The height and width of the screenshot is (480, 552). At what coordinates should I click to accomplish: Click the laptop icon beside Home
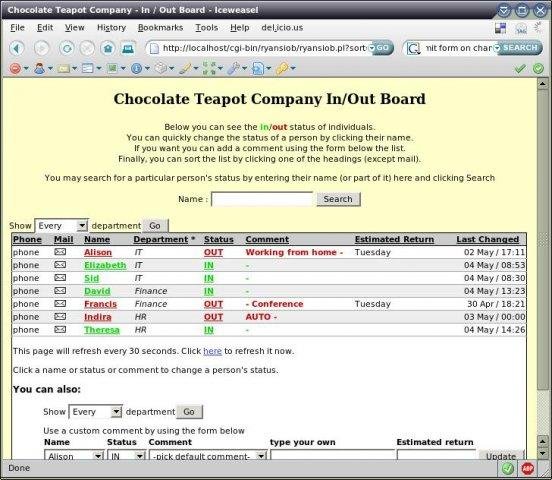coord(128,48)
